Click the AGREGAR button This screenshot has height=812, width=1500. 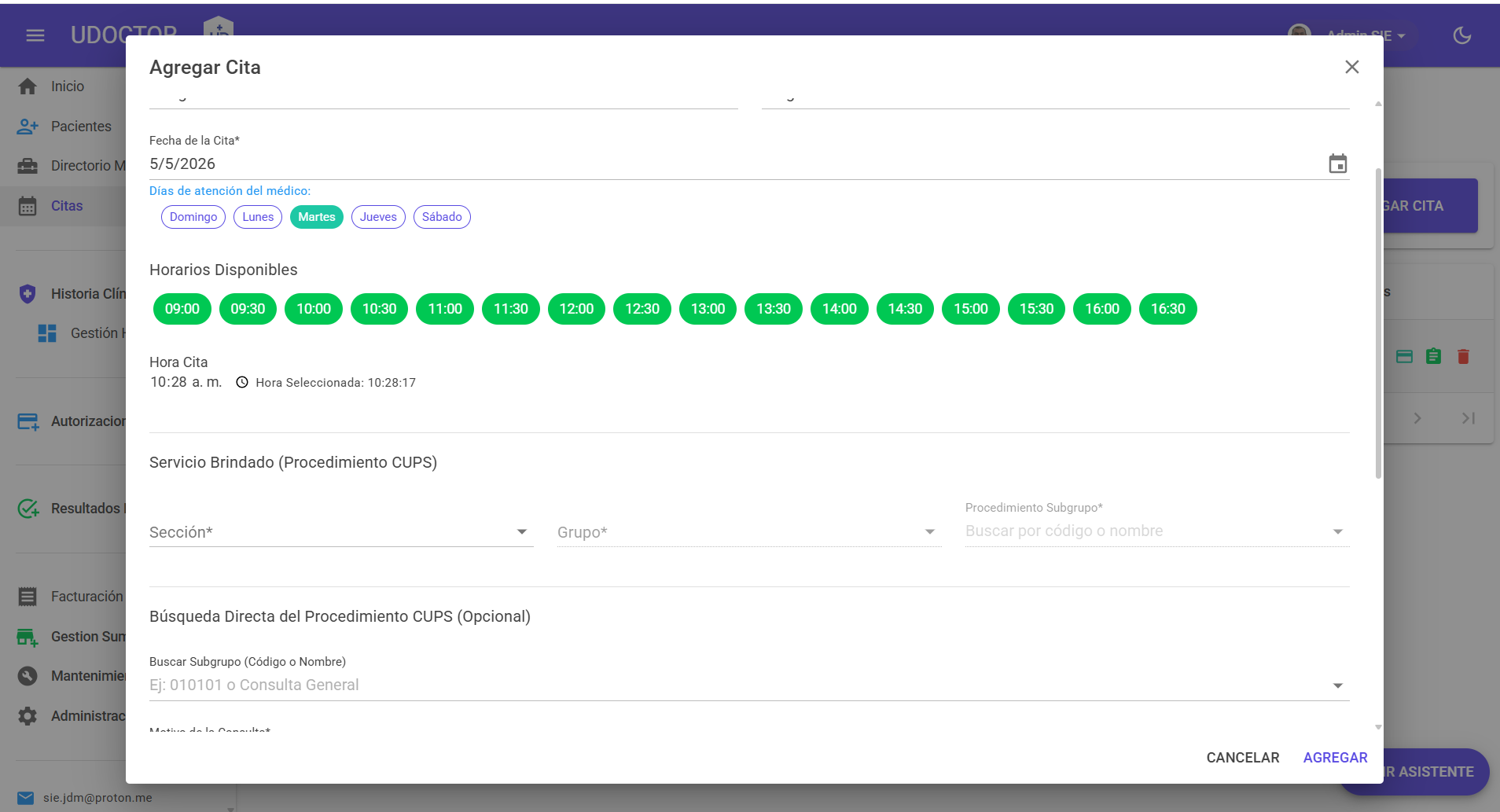point(1335,758)
